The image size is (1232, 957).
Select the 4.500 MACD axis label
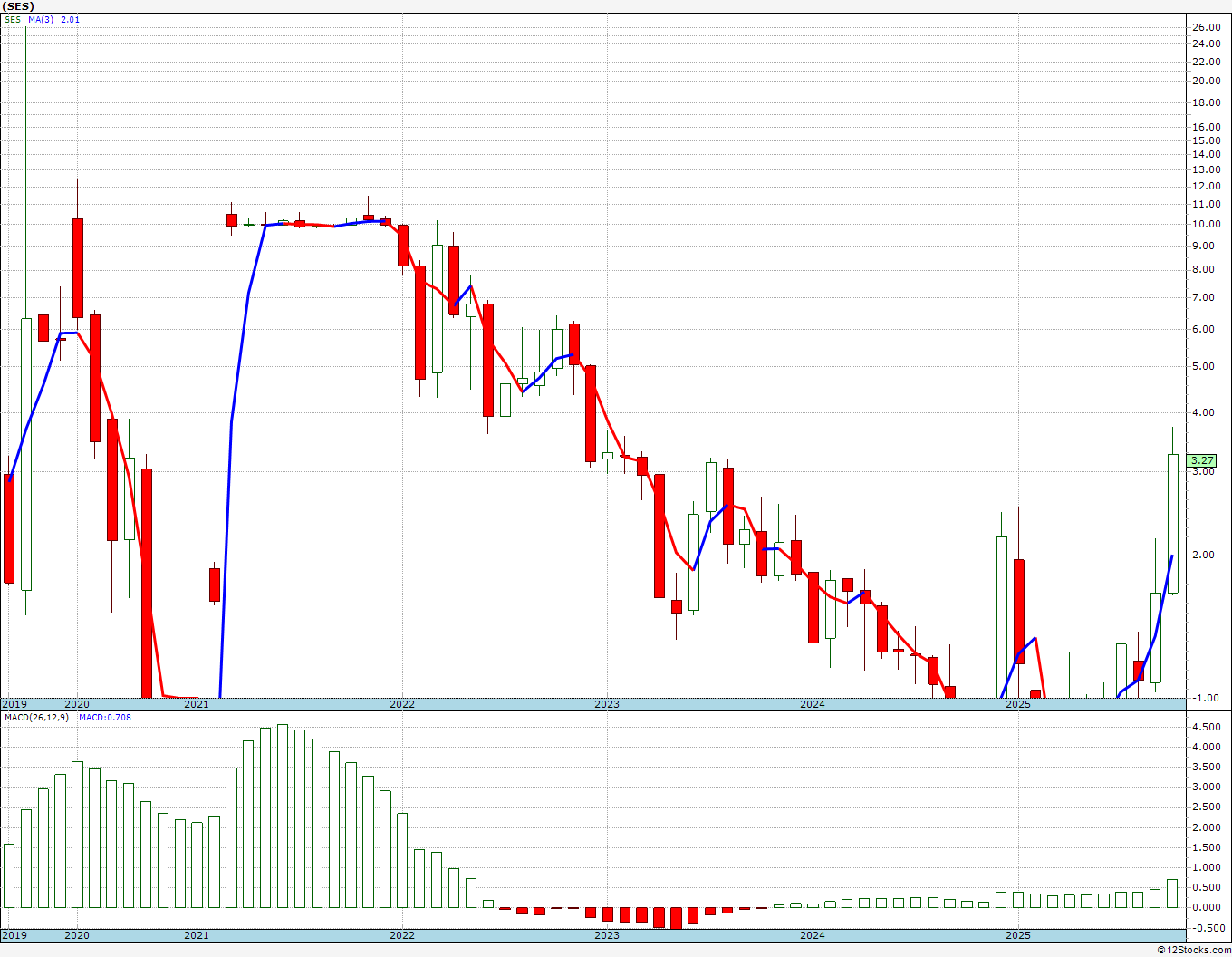click(1207, 728)
